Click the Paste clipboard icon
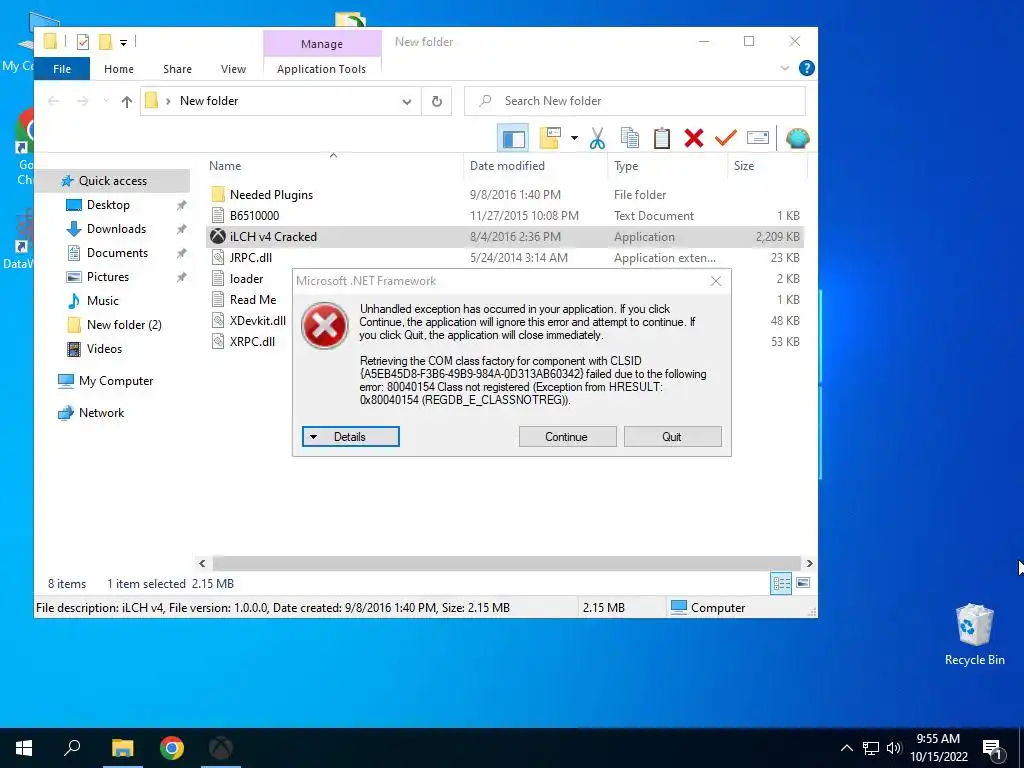Image resolution: width=1024 pixels, height=768 pixels. click(662, 138)
